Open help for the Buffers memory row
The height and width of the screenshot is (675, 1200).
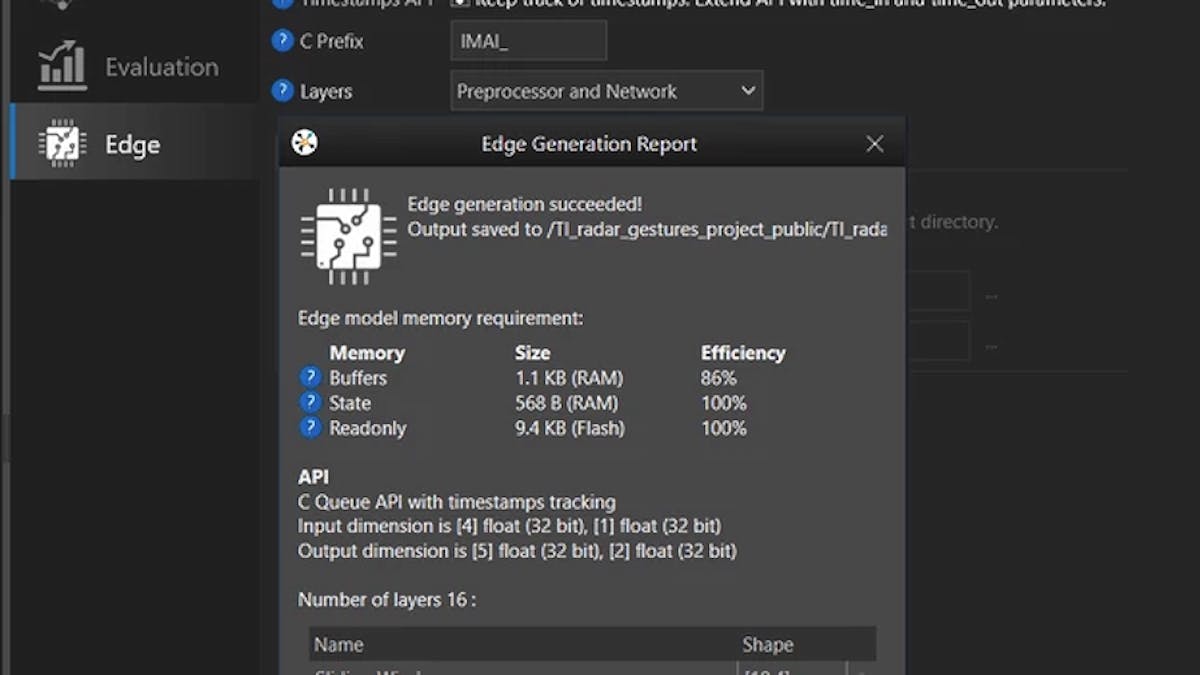click(310, 378)
